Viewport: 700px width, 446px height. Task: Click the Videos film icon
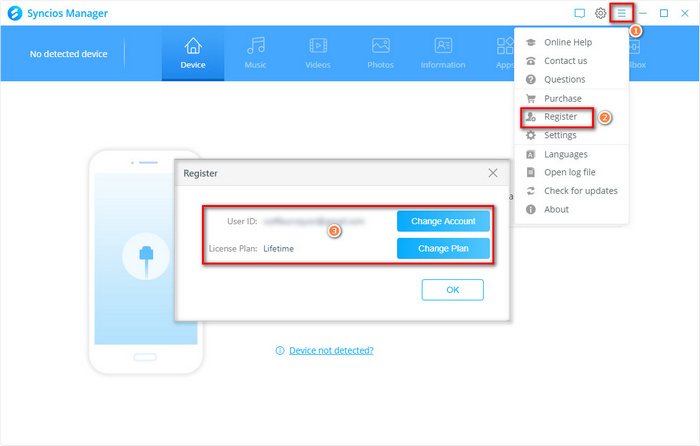(x=318, y=46)
